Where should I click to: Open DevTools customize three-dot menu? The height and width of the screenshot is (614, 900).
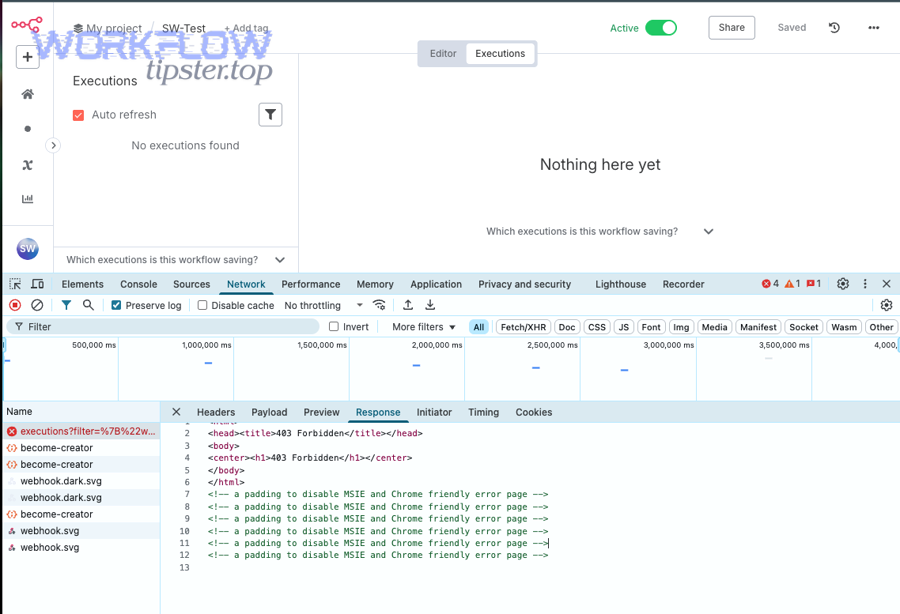[x=865, y=284]
